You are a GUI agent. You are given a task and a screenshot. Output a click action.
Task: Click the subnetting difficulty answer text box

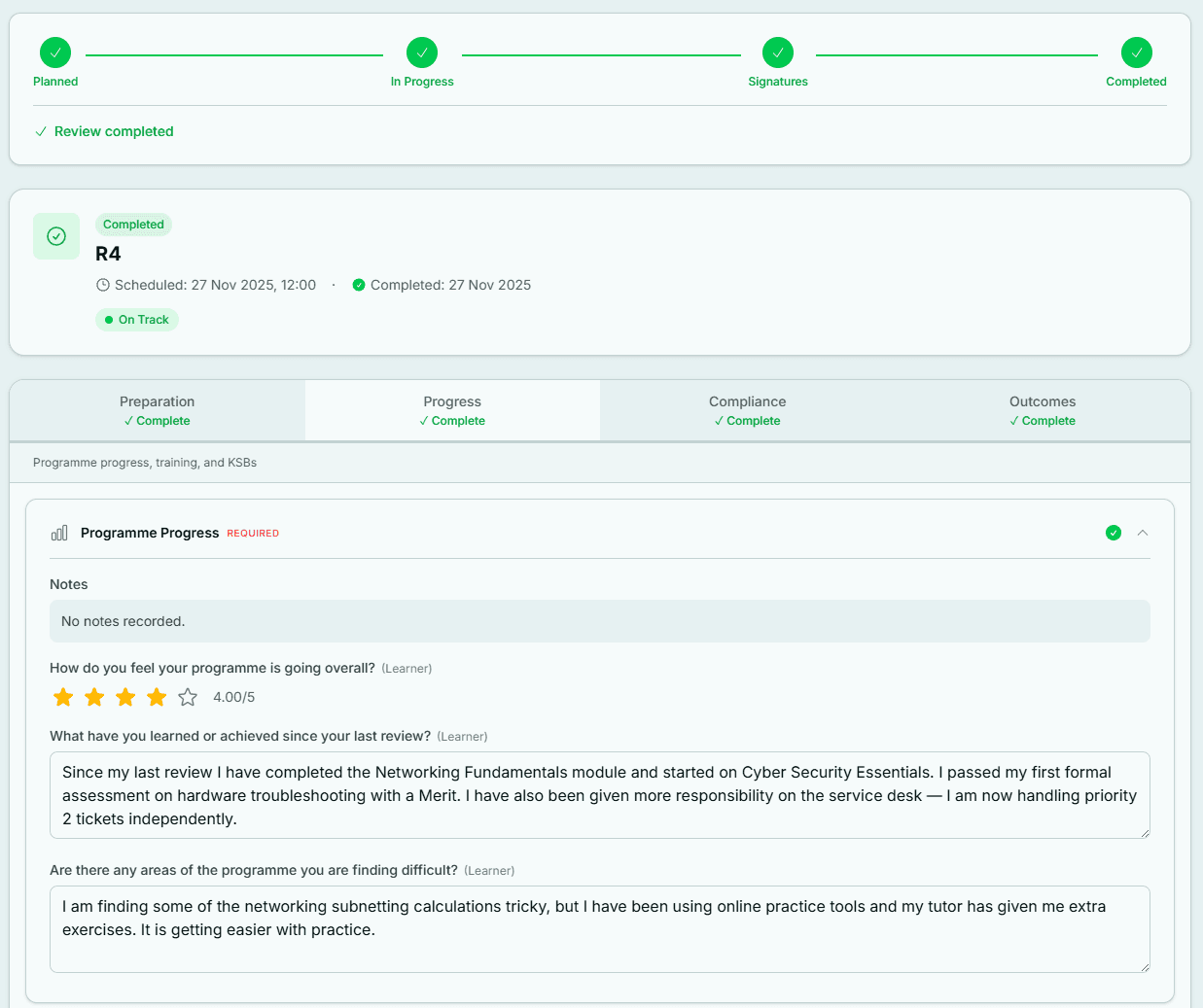click(x=599, y=928)
